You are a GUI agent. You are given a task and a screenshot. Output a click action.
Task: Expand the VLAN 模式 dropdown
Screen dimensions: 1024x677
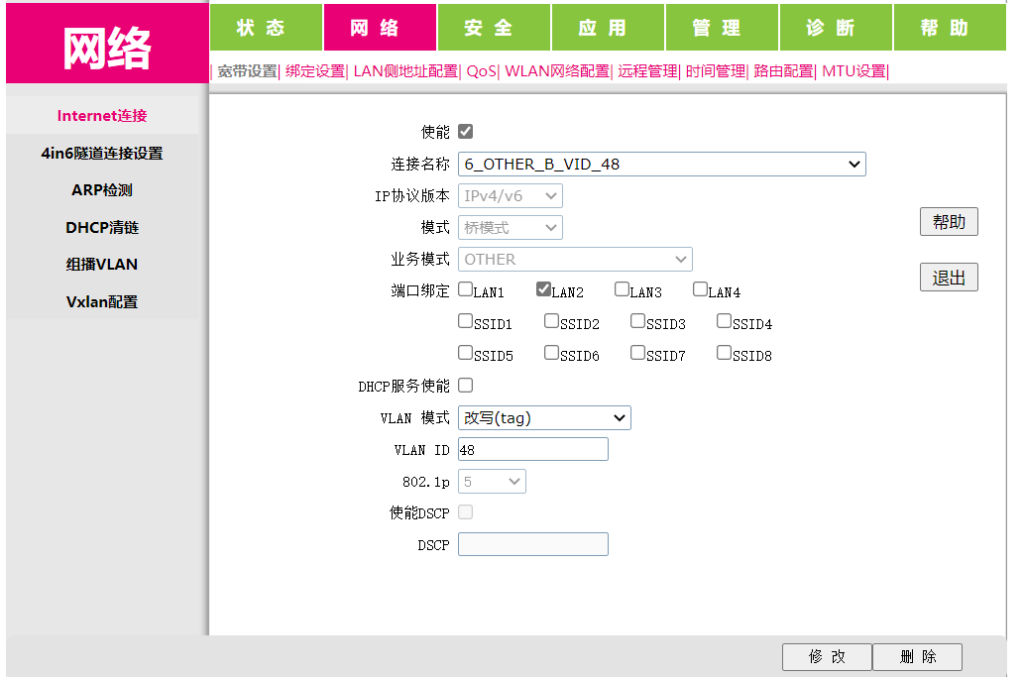pyautogui.click(x=544, y=418)
